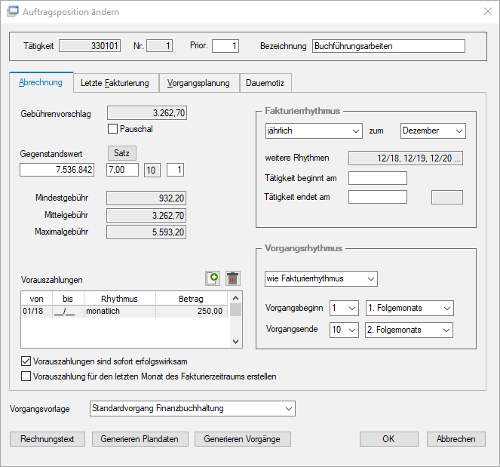The width and height of the screenshot is (500, 467).
Task: Confirm with the OK button
Action: (x=389, y=439)
